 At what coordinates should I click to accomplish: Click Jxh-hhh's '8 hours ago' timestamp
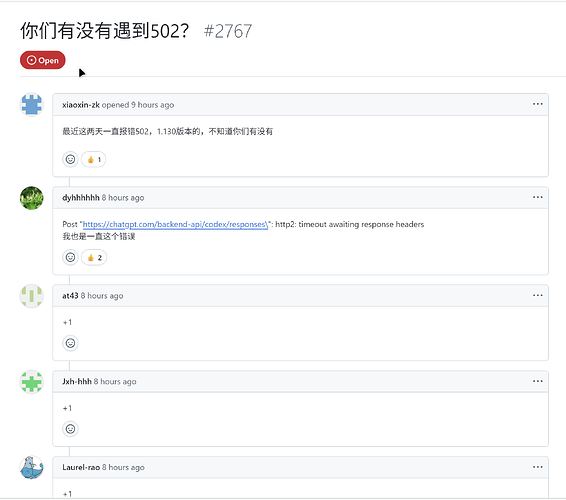click(x=115, y=382)
